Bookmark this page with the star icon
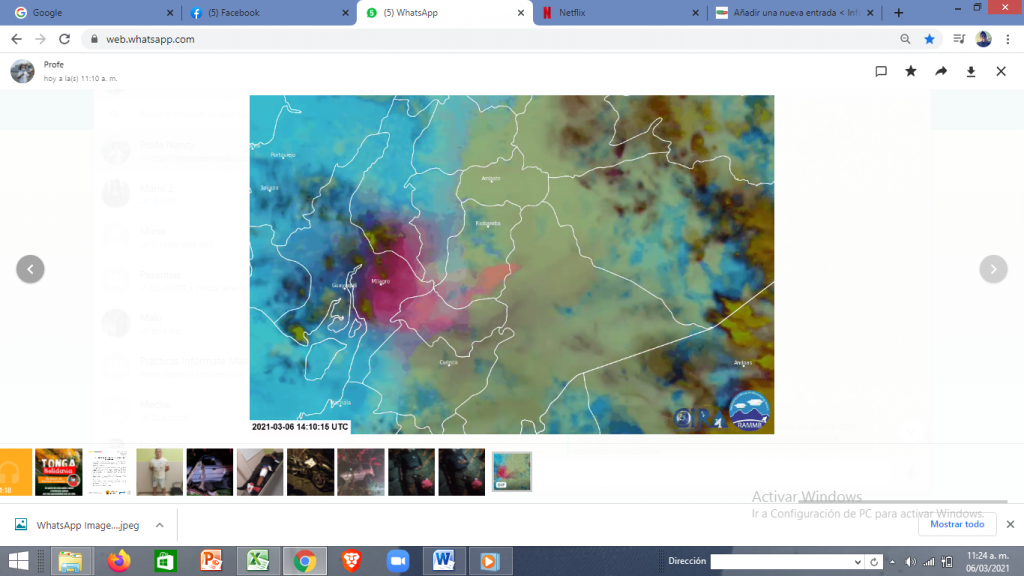This screenshot has height=576, width=1024. pos(929,39)
